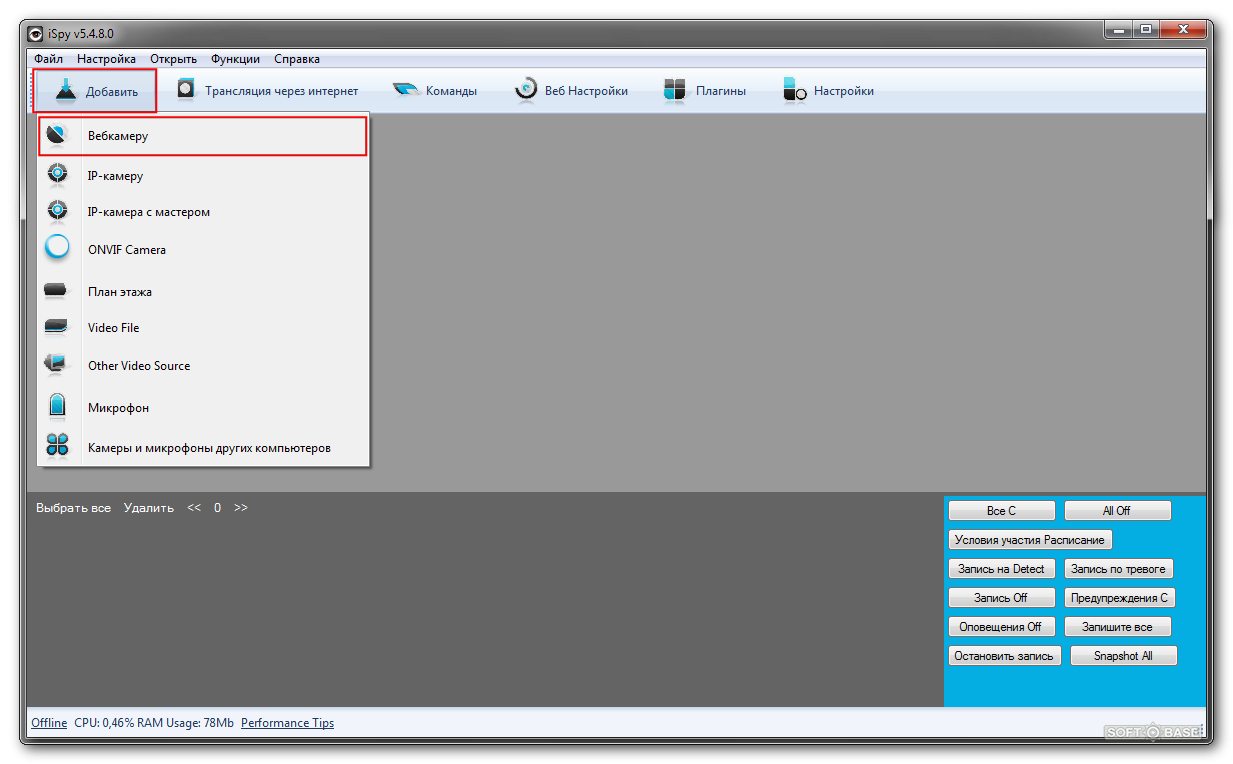Select the IP-камеру icon in menu
Screen dimensions: 1233x764
pyautogui.click(x=58, y=175)
